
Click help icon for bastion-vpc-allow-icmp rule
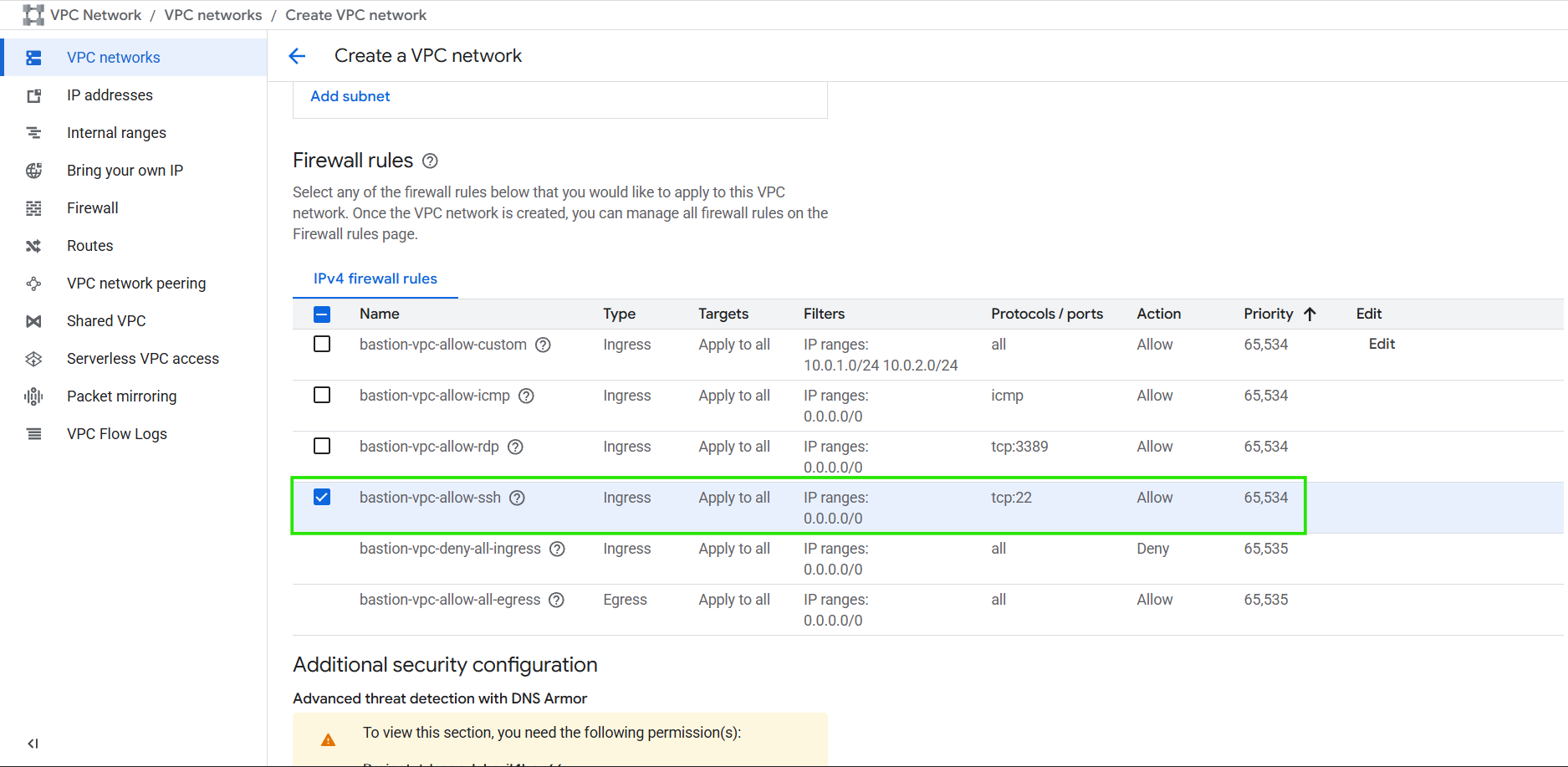[x=526, y=396]
